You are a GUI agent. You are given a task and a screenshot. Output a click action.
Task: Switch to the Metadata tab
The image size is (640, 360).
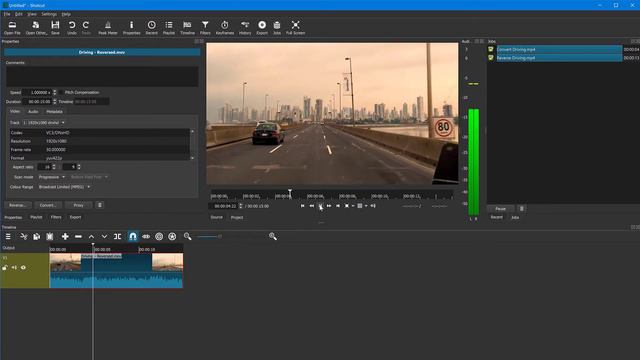[x=54, y=111]
